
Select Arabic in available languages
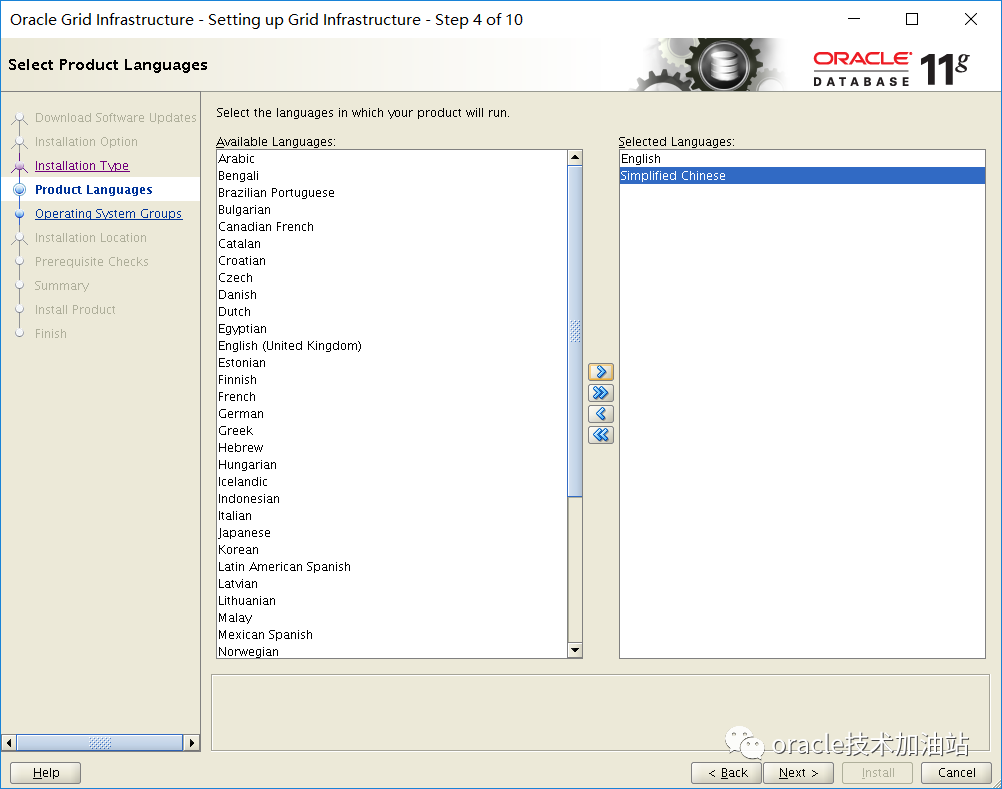coord(392,158)
